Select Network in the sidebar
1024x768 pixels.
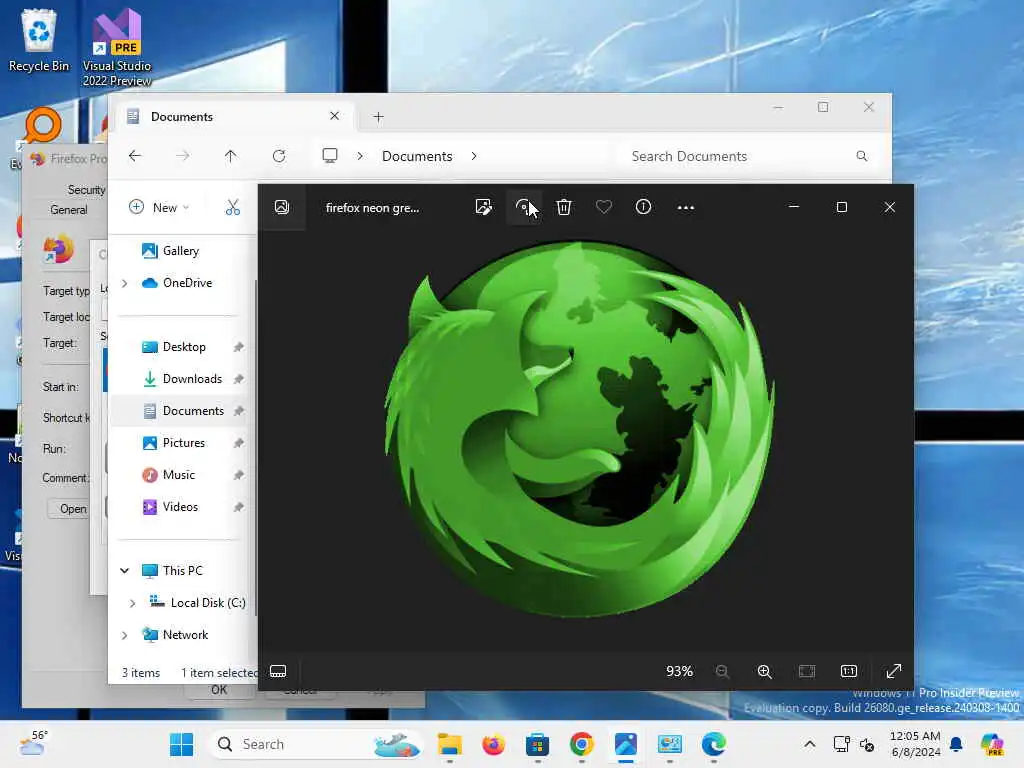point(185,635)
